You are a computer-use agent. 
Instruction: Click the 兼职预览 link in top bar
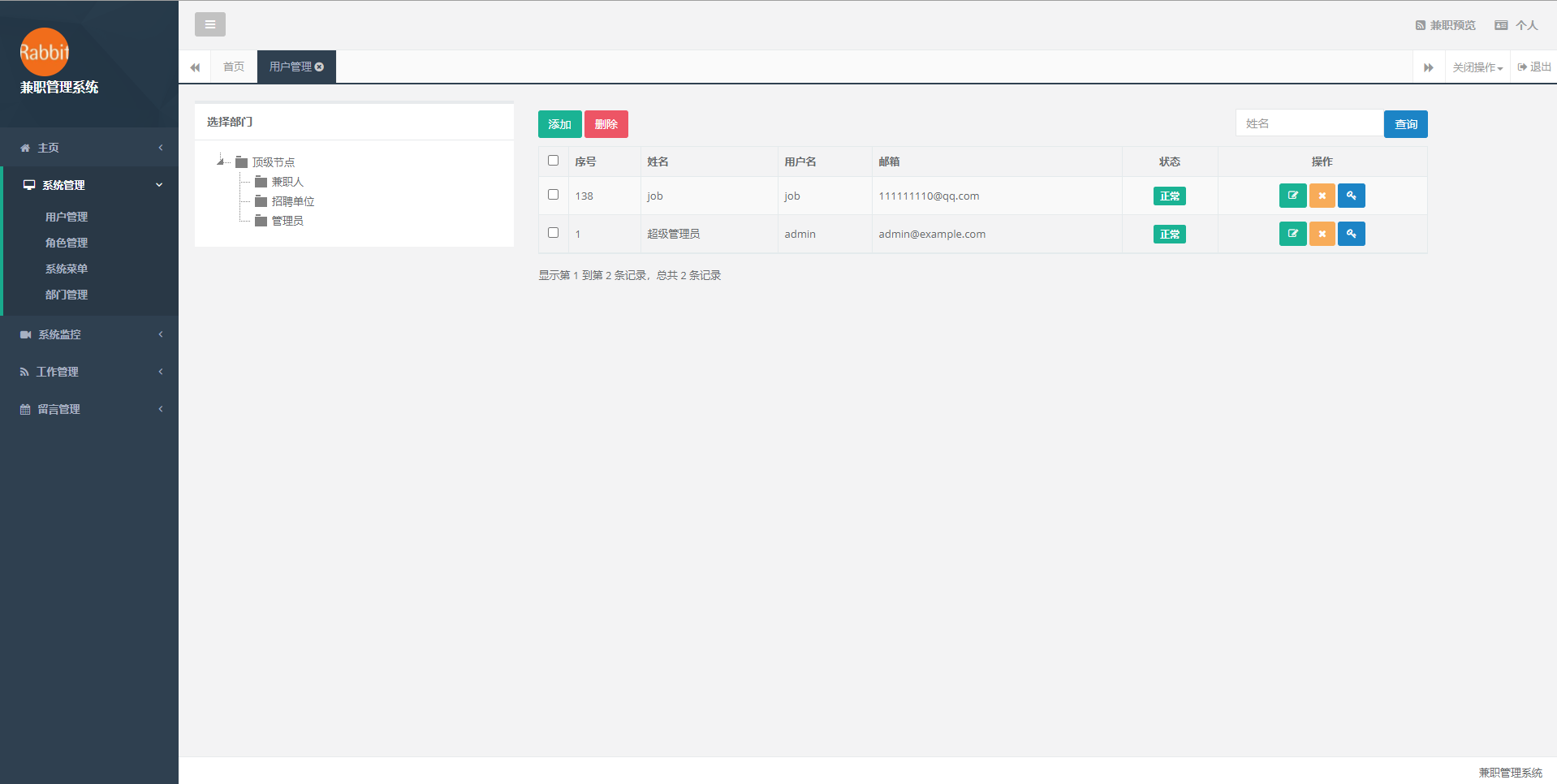point(1446,25)
